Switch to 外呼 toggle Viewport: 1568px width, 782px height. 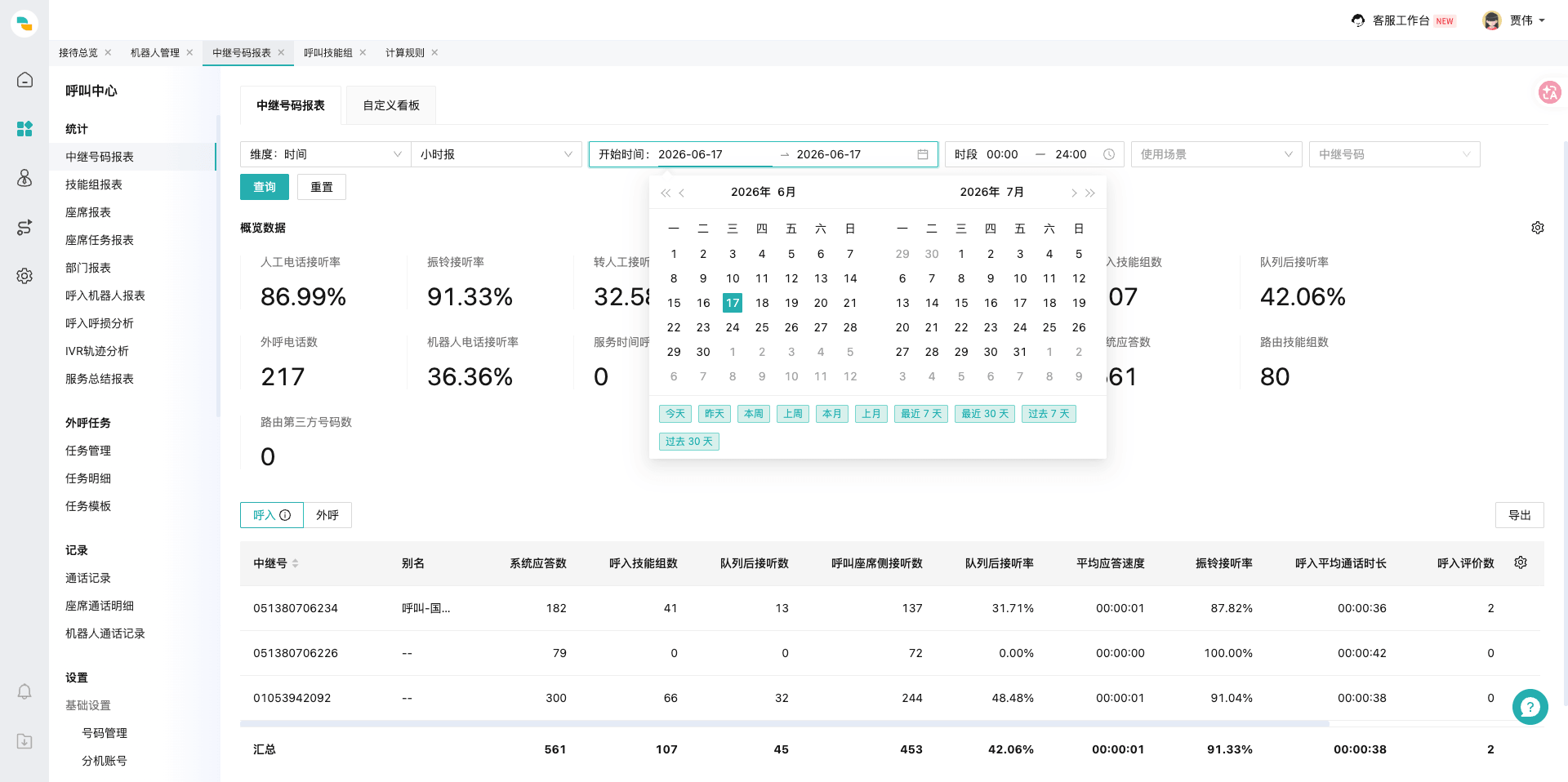point(327,515)
